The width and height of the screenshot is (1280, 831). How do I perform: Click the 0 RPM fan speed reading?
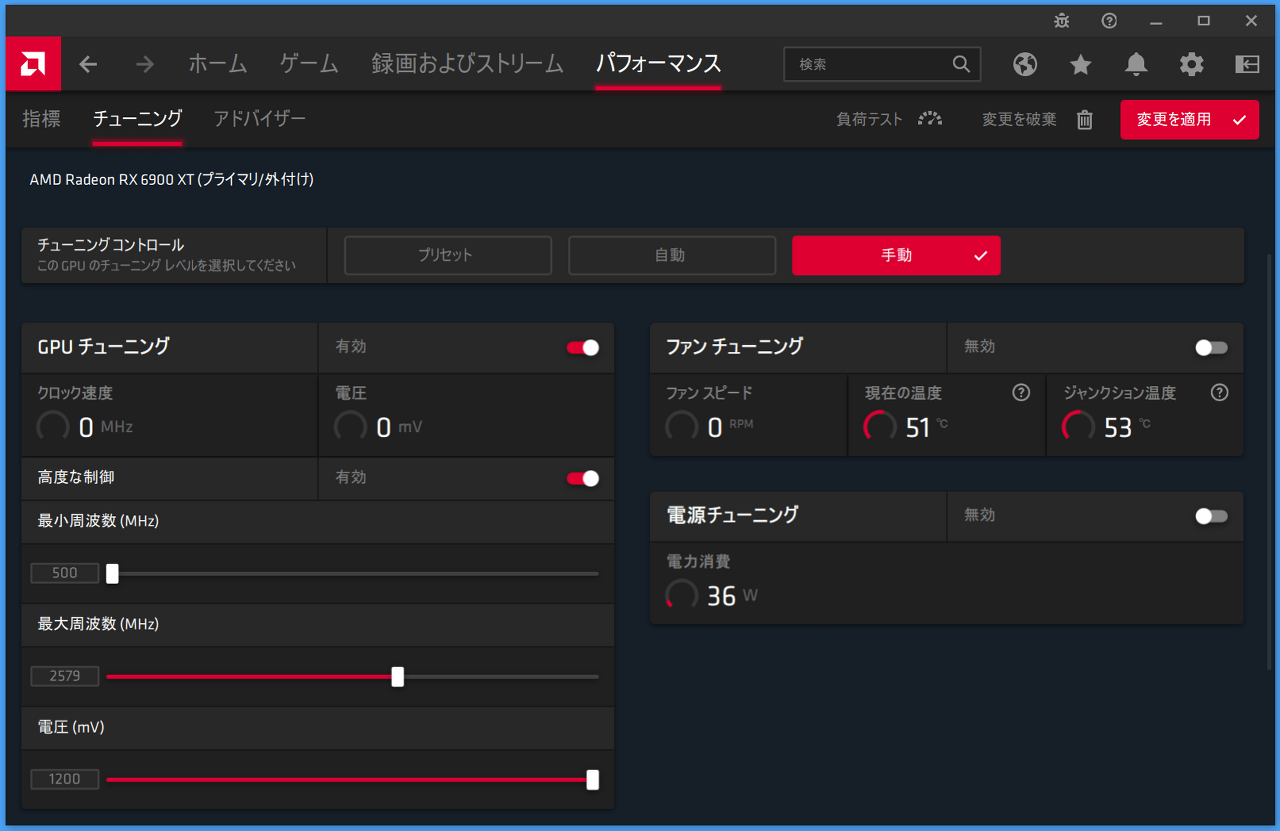coord(730,428)
